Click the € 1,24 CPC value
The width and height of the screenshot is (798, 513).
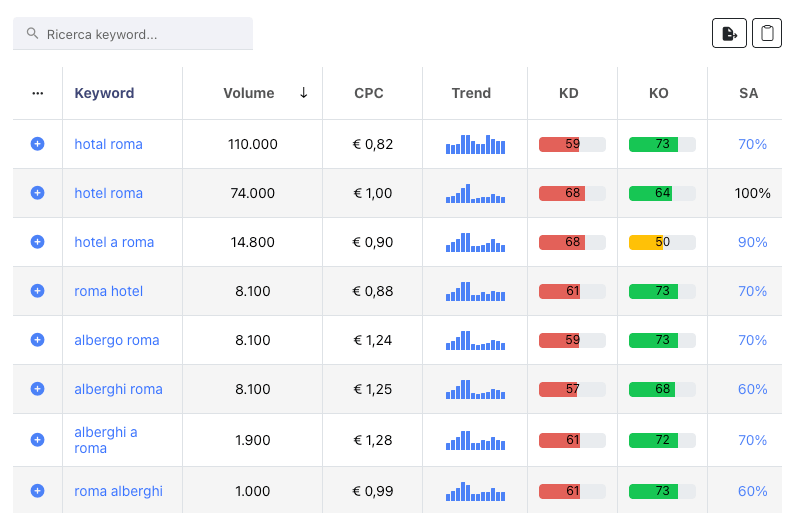(x=373, y=339)
